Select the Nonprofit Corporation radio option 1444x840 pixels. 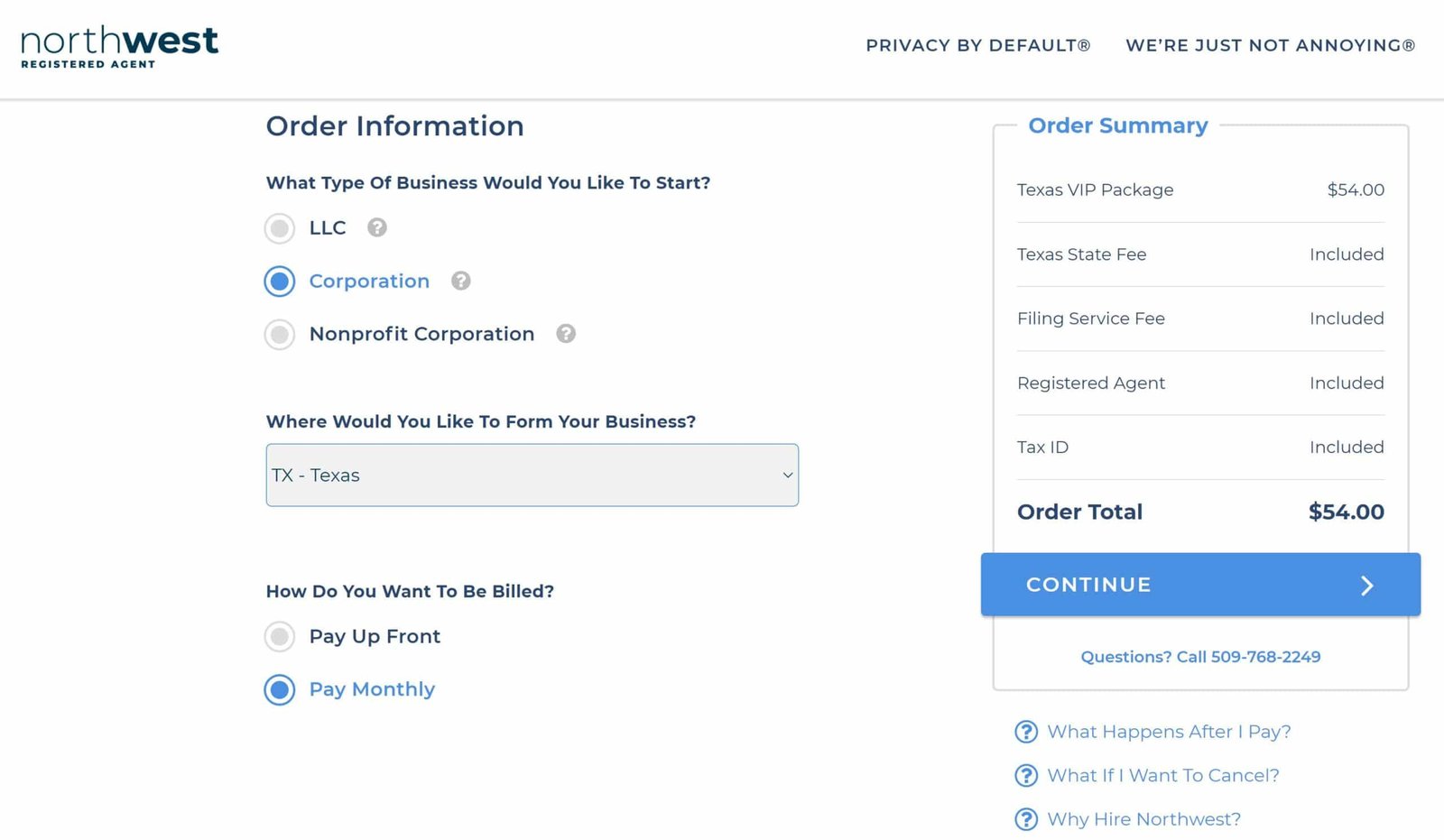click(x=280, y=335)
